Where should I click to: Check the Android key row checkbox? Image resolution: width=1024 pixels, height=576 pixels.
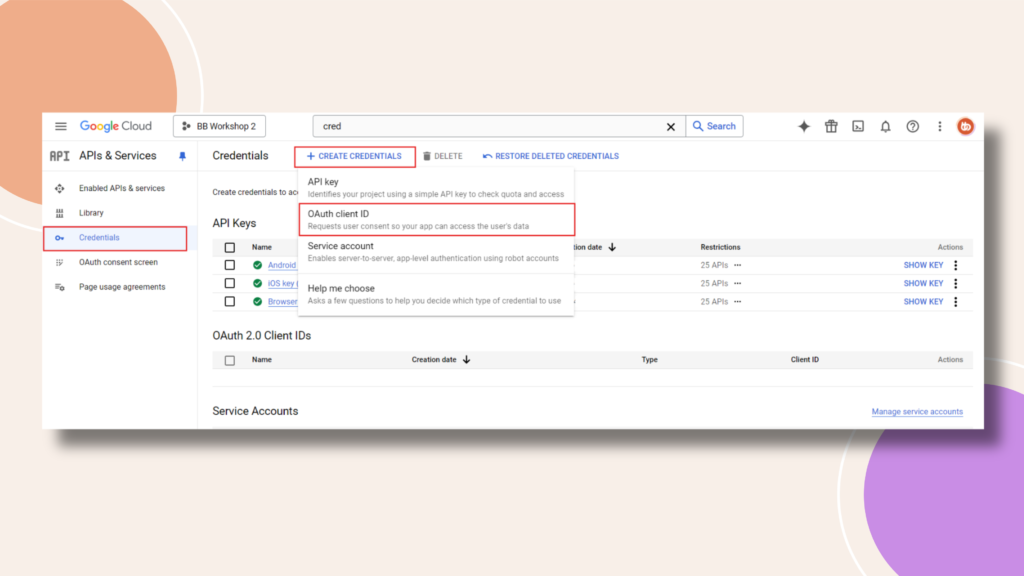[x=230, y=265]
